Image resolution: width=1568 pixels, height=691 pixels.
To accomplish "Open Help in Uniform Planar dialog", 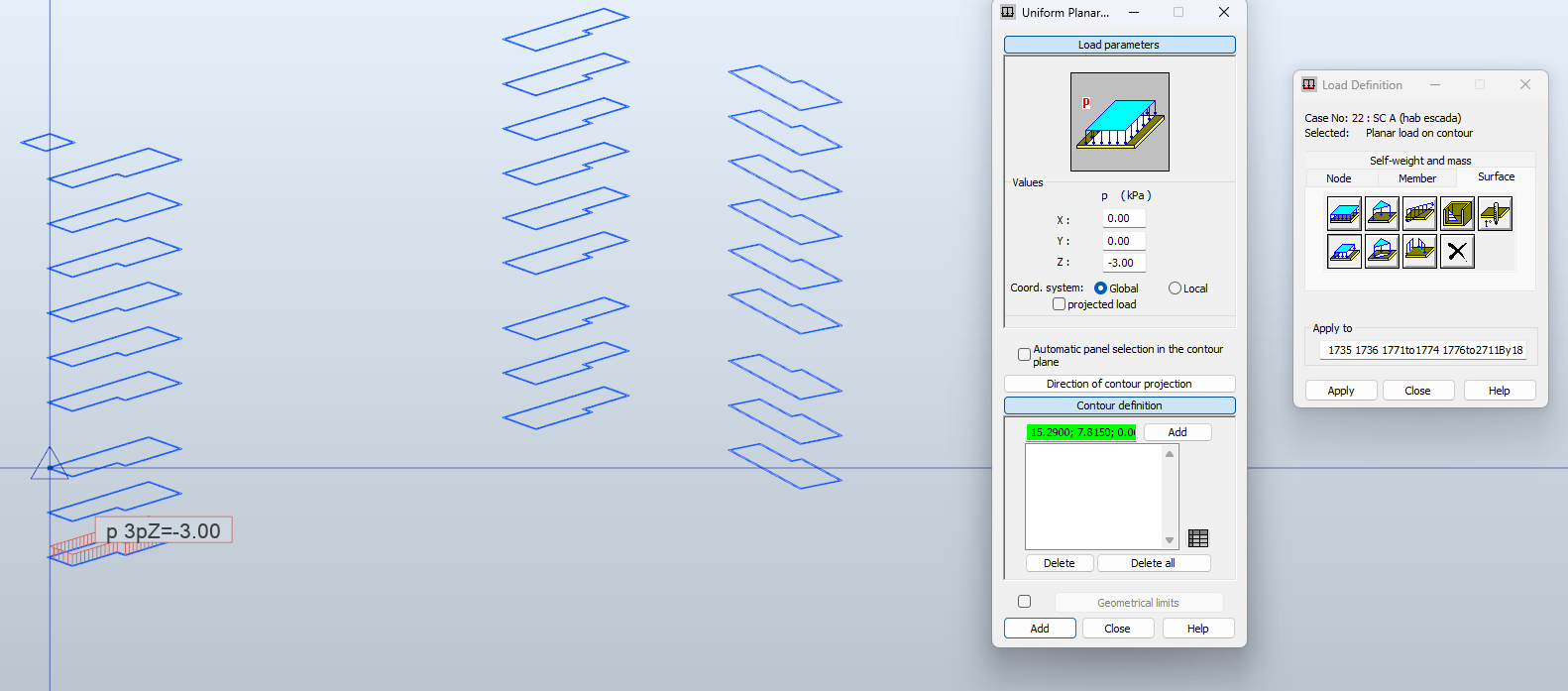I will click(1198, 629).
